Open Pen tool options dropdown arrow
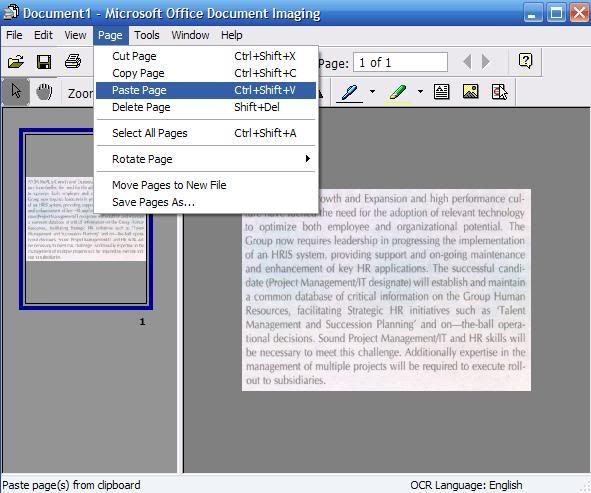This screenshot has width=591, height=493. (x=372, y=92)
